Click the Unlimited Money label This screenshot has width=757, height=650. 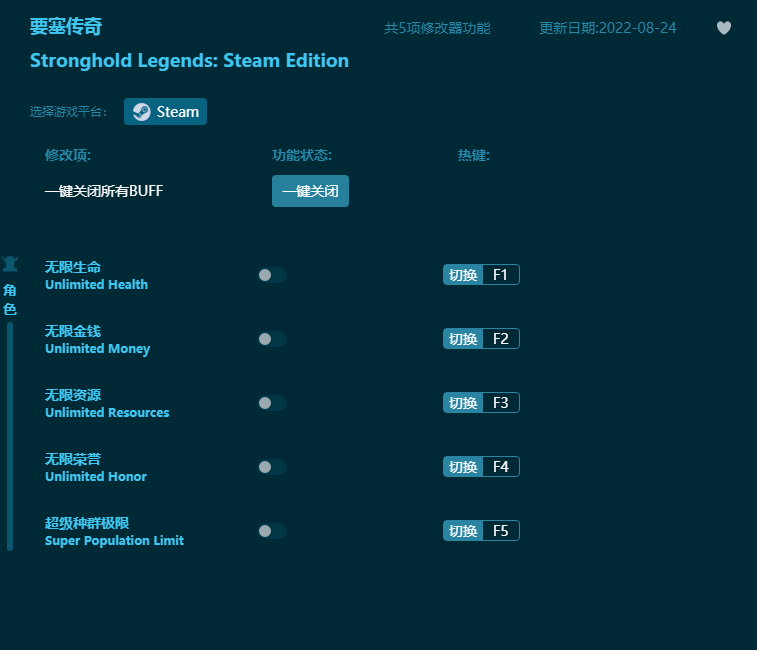point(98,349)
